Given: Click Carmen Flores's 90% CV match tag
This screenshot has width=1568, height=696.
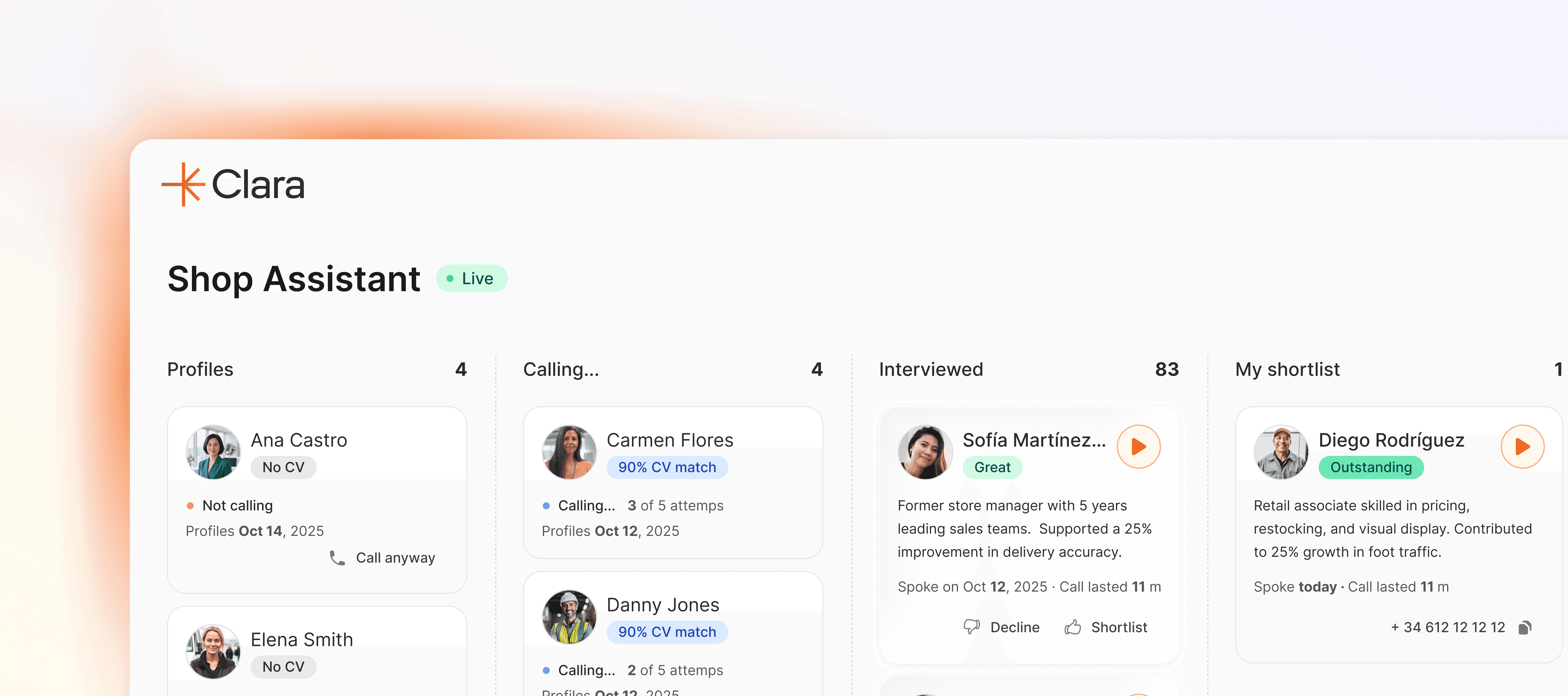Looking at the screenshot, I should click(x=667, y=467).
